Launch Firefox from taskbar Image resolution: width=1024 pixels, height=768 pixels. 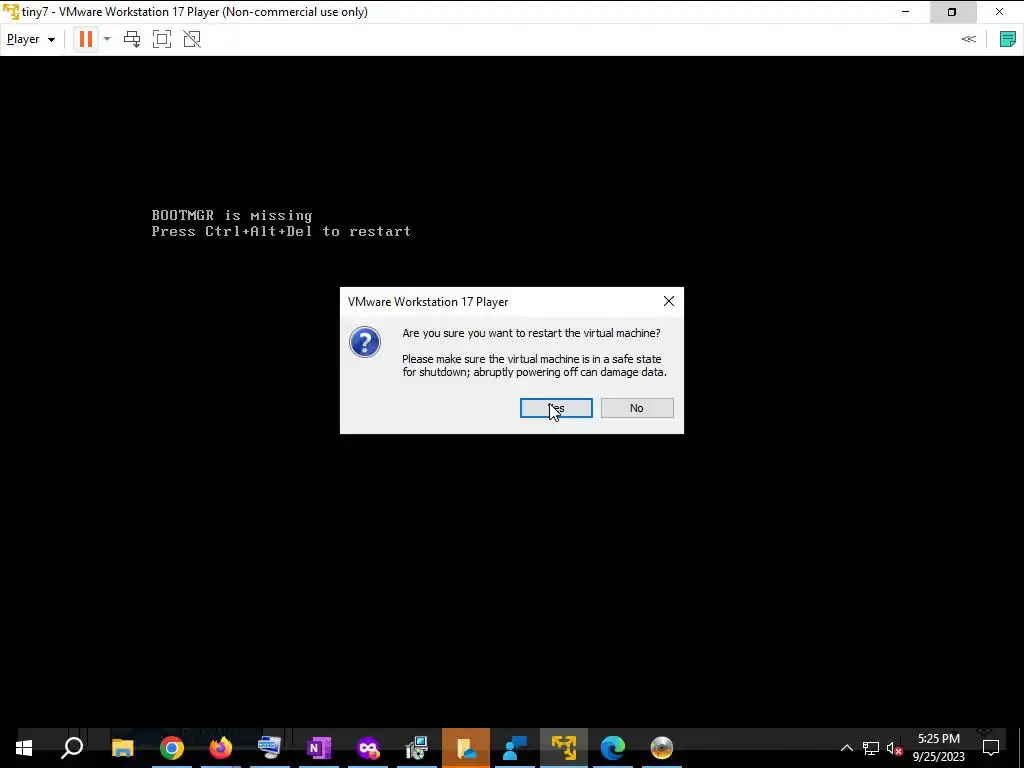pos(221,748)
